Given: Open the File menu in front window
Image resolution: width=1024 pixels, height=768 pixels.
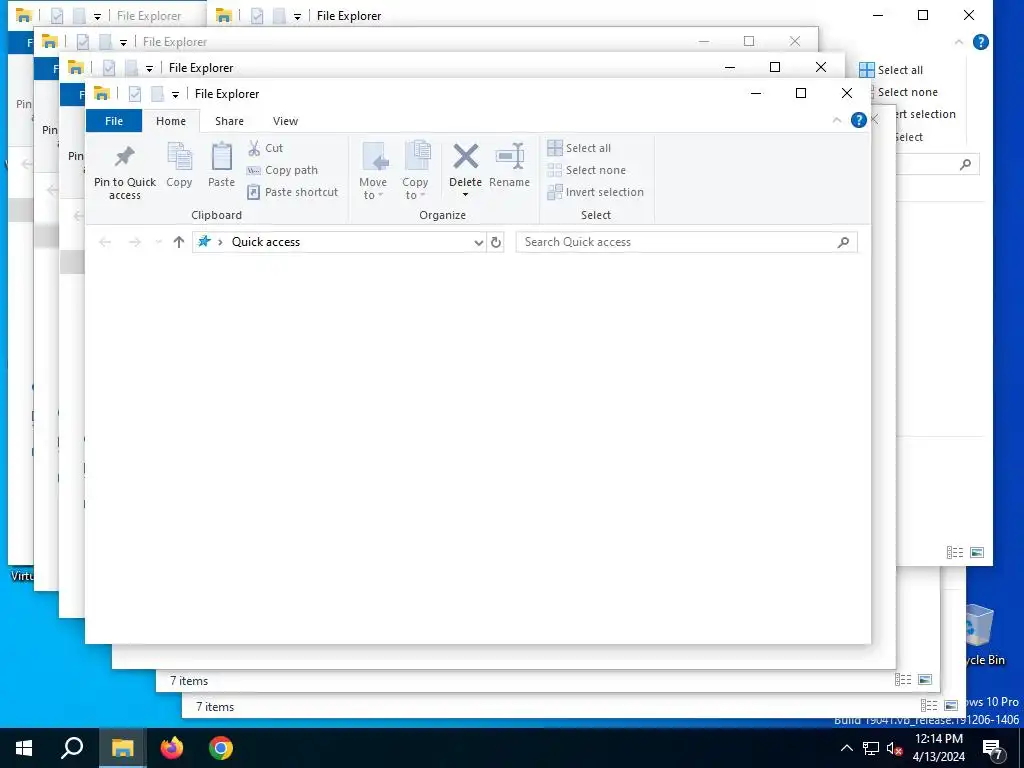Looking at the screenshot, I should pos(114,121).
